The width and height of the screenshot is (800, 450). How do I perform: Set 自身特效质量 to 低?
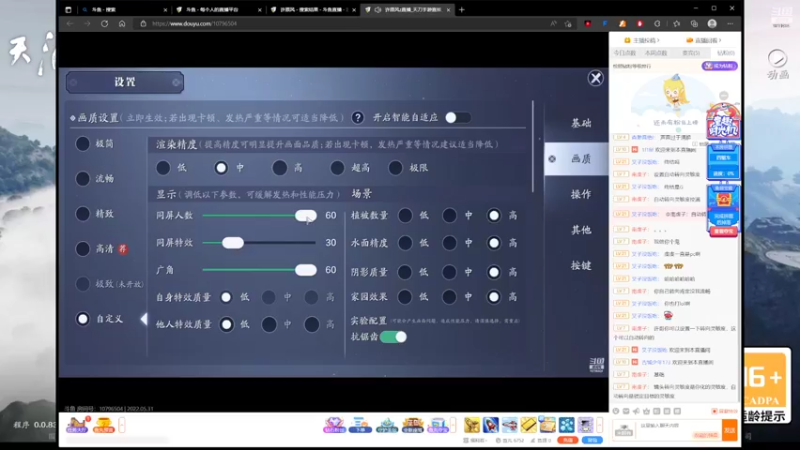pyautogui.click(x=226, y=297)
